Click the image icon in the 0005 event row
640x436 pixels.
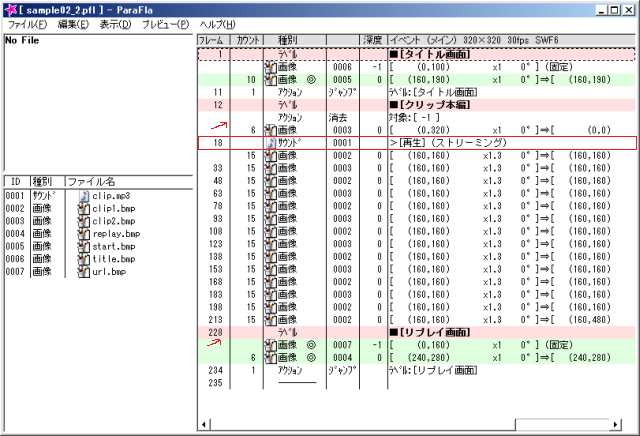tap(271, 80)
